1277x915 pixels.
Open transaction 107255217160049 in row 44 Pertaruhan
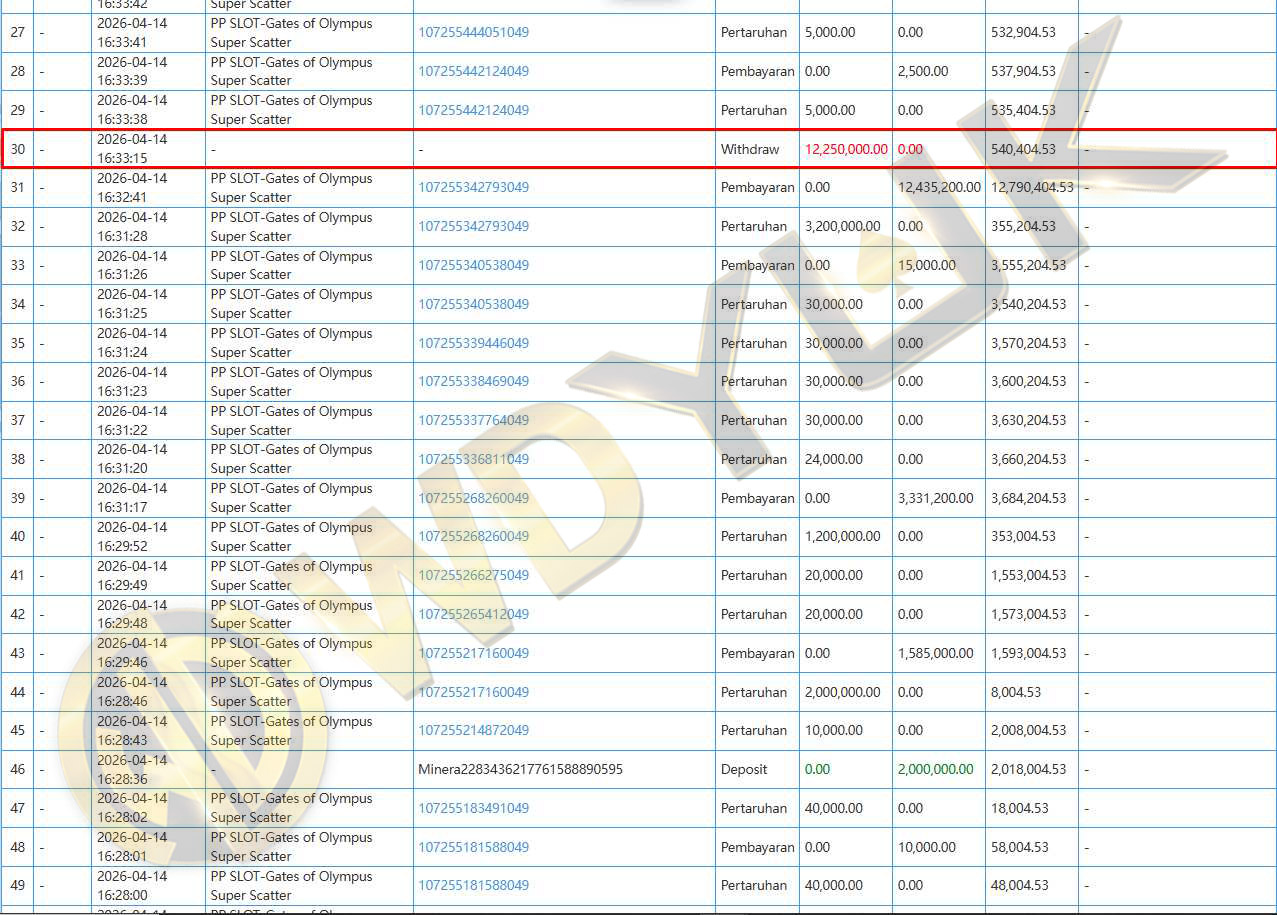click(473, 692)
